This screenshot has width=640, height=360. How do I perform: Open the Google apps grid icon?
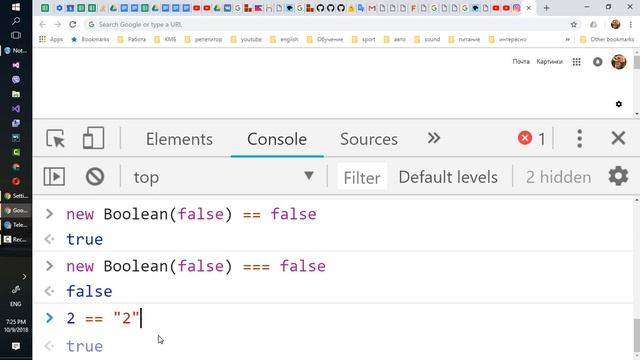576,62
